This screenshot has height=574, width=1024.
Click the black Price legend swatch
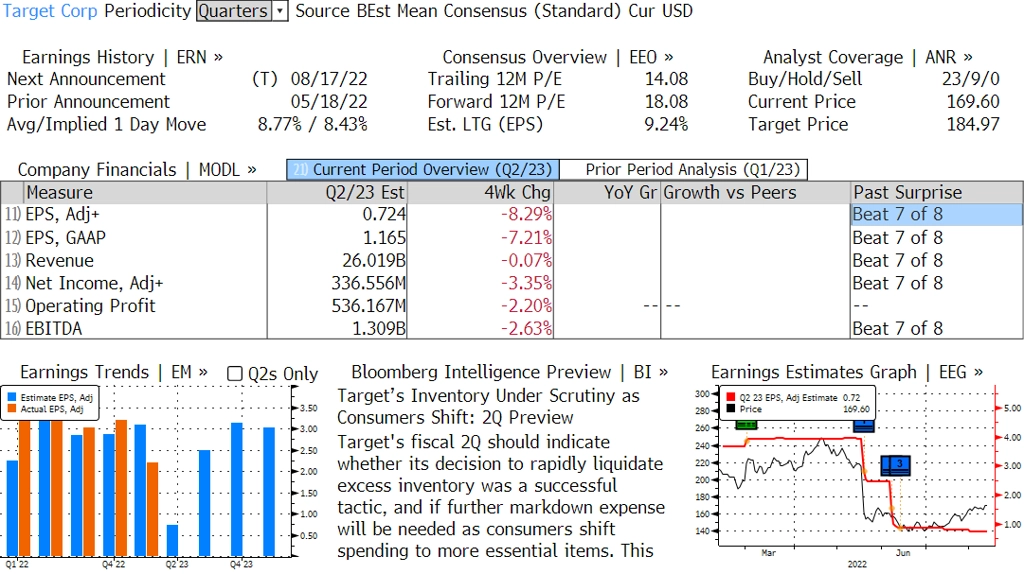tap(730, 409)
